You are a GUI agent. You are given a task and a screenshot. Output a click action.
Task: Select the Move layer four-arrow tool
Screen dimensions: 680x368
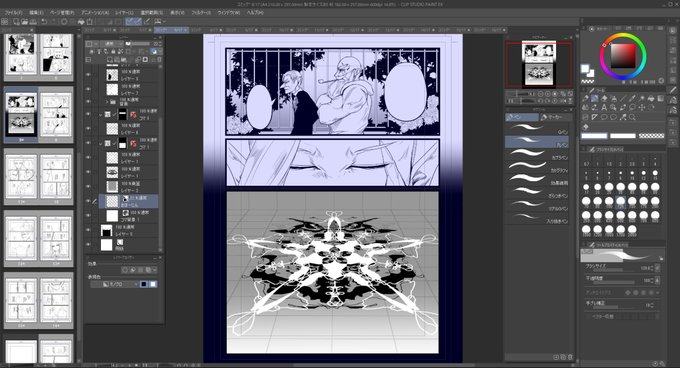pyautogui.click(x=642, y=107)
